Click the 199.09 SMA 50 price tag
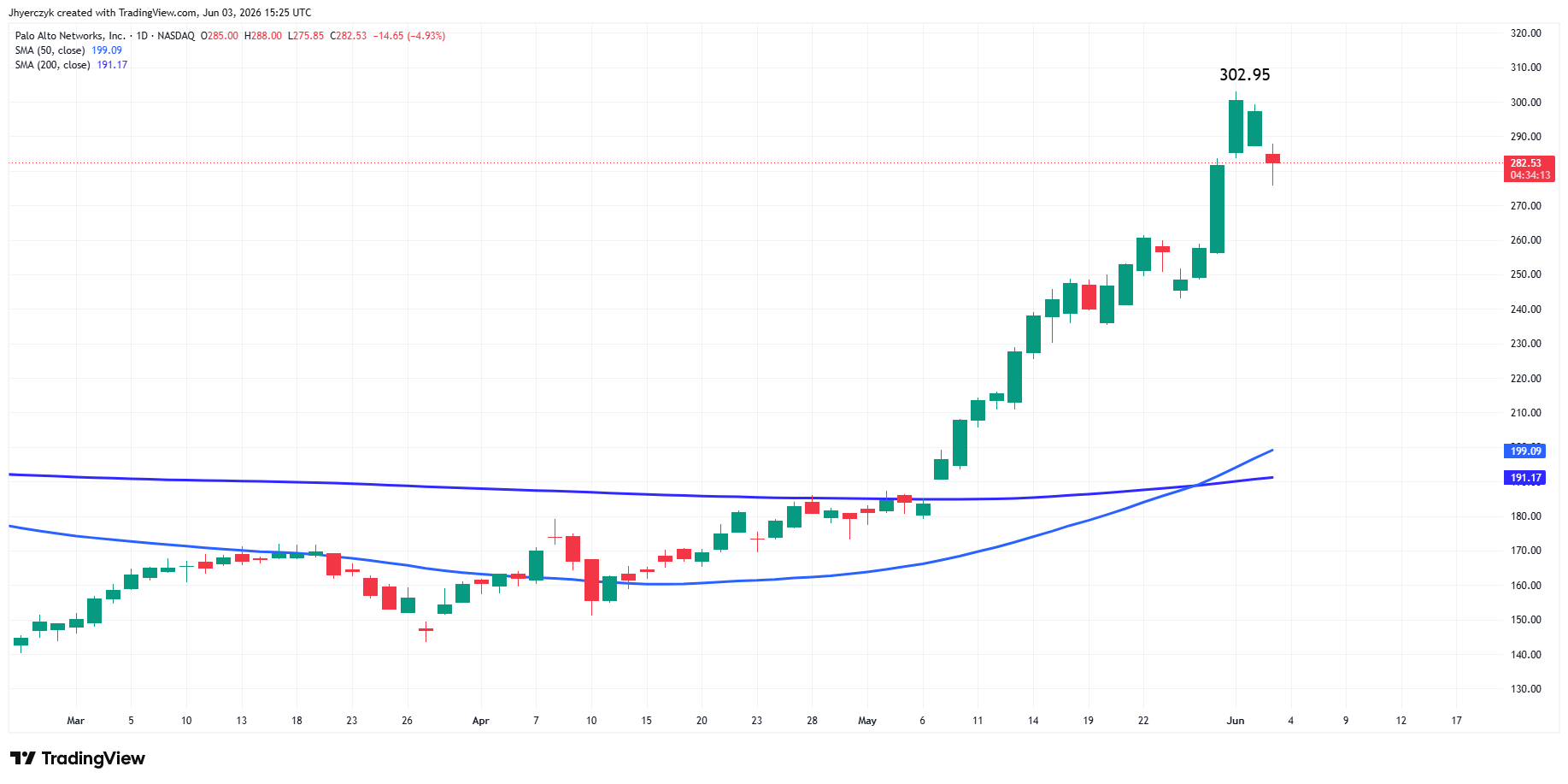 1525,451
